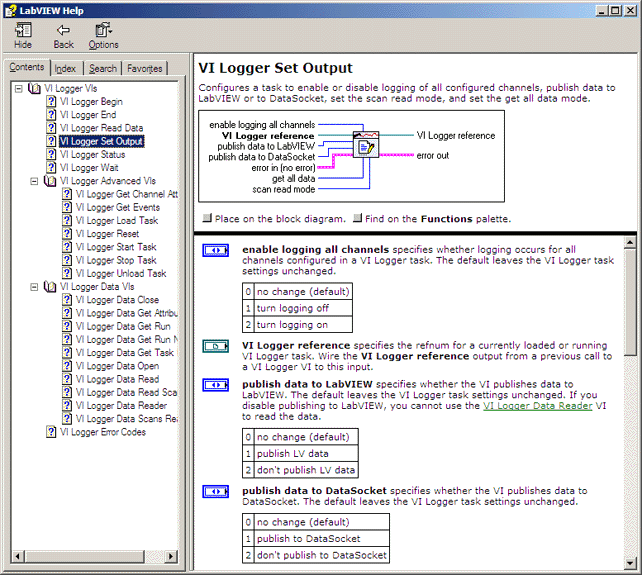Maximize the LabVIEW Help window
The width and height of the screenshot is (642, 575).
[615, 11]
